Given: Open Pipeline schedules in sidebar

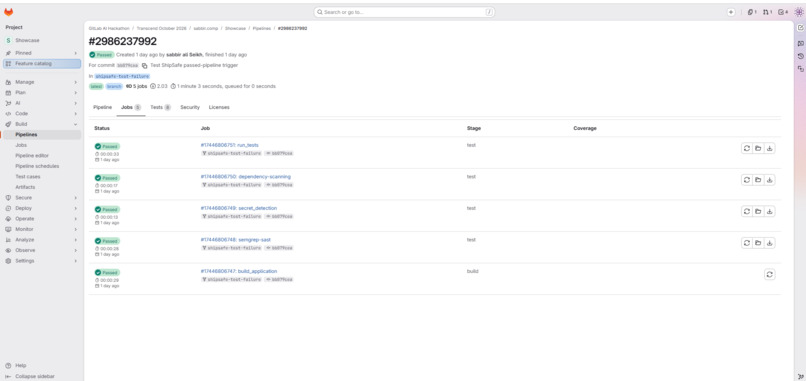Looking at the screenshot, I should [x=42, y=166].
